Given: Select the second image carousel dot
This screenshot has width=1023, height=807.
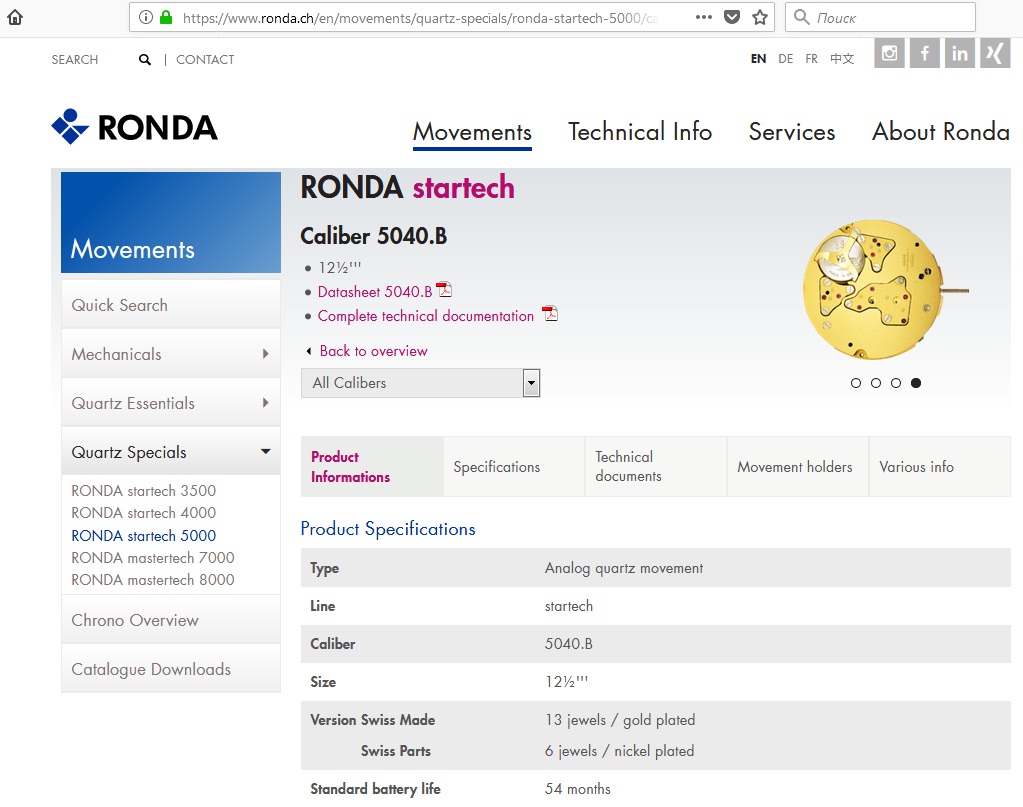Looking at the screenshot, I should click(876, 383).
